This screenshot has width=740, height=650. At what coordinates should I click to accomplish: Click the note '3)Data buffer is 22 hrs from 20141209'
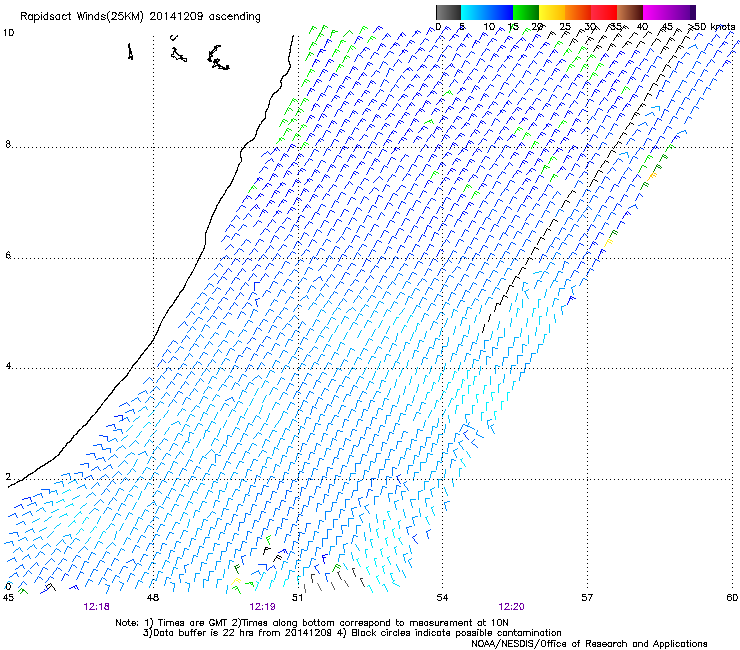click(237, 633)
